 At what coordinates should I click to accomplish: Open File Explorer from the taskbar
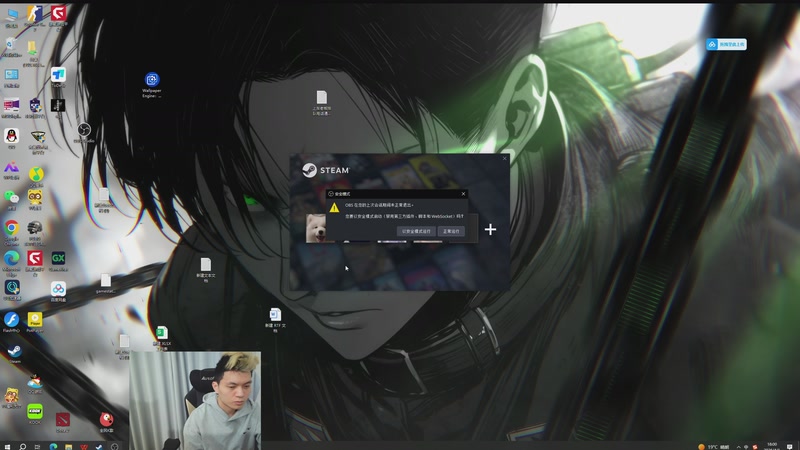pos(68,446)
